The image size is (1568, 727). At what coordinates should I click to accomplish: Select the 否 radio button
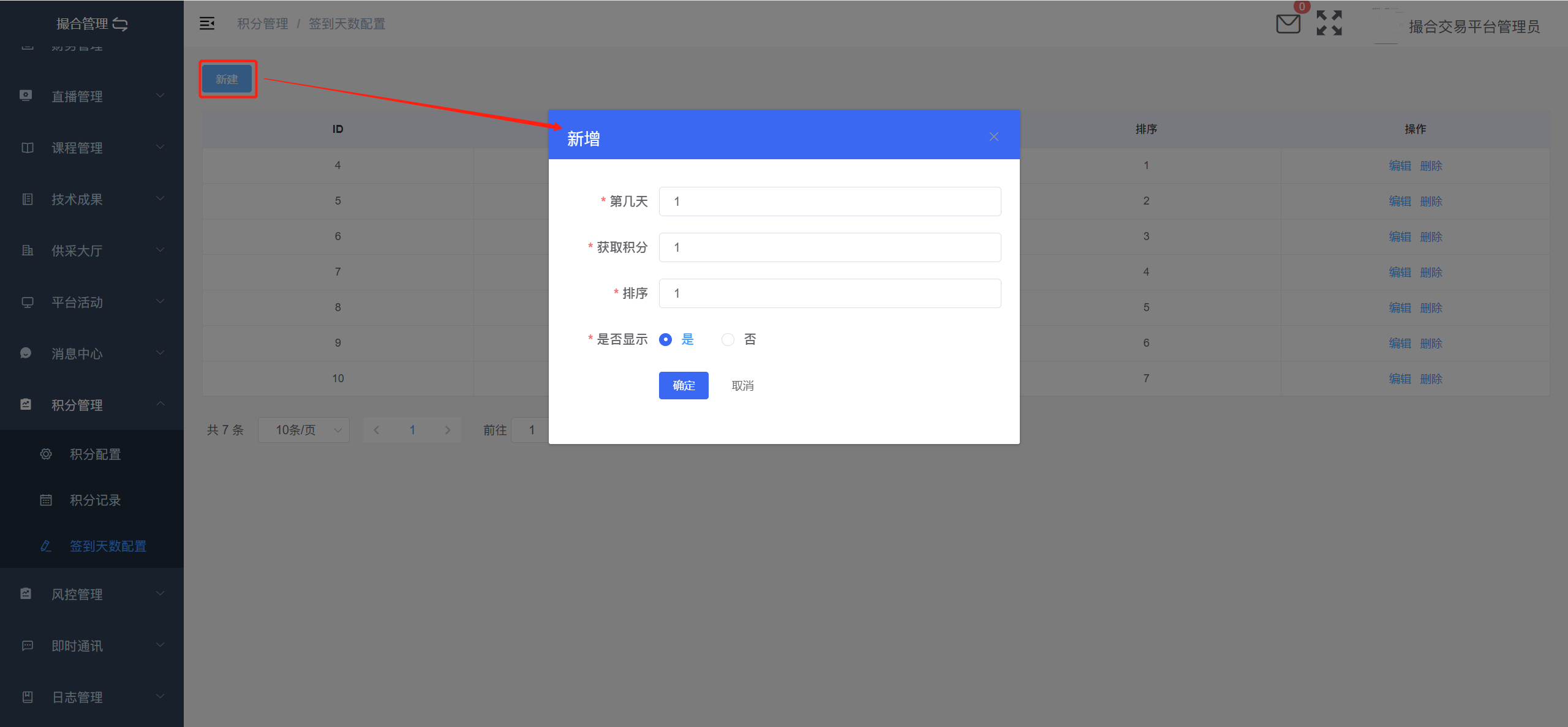pyautogui.click(x=728, y=340)
